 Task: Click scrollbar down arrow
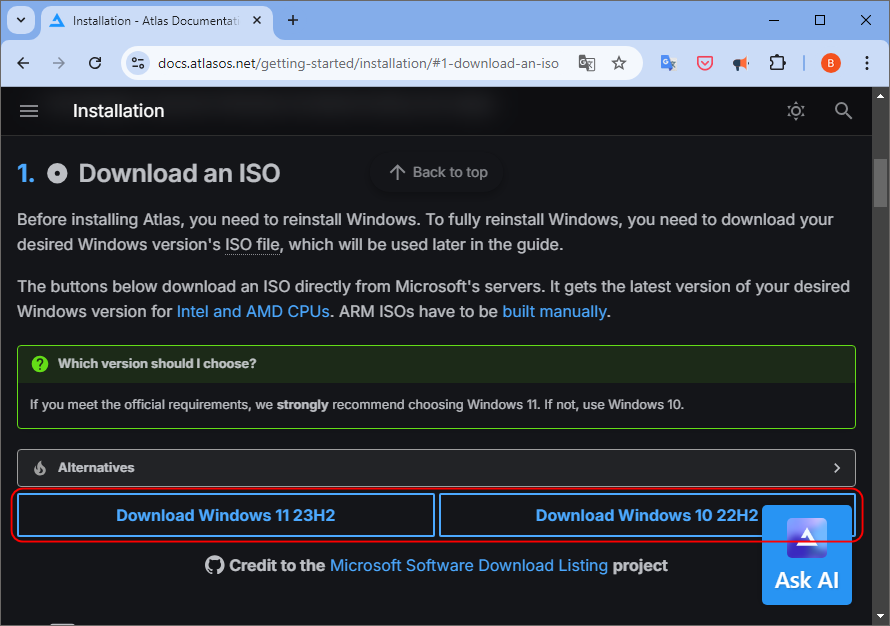[880, 616]
